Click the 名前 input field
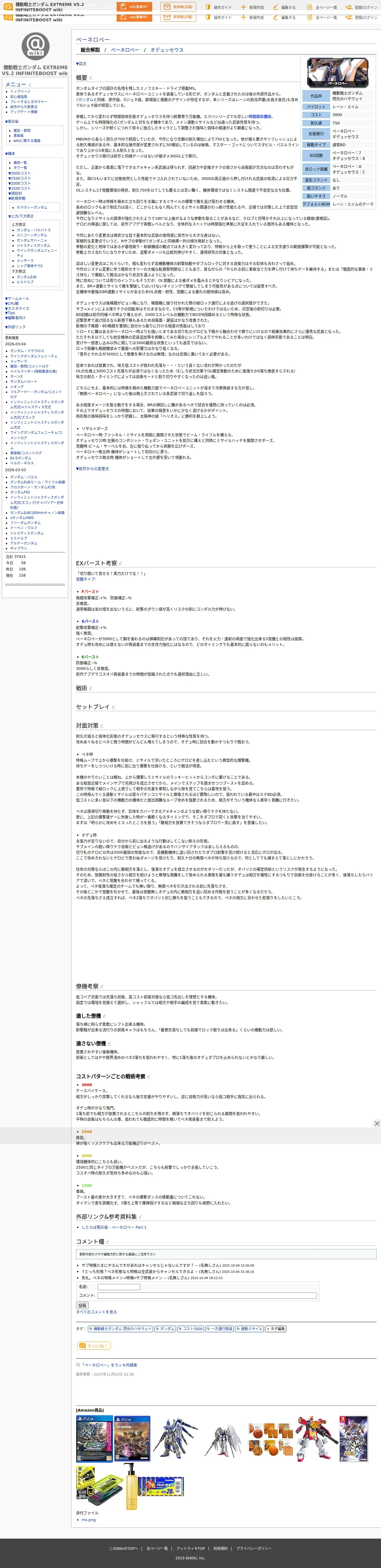This screenshot has width=381, height=1568. click(119, 1287)
